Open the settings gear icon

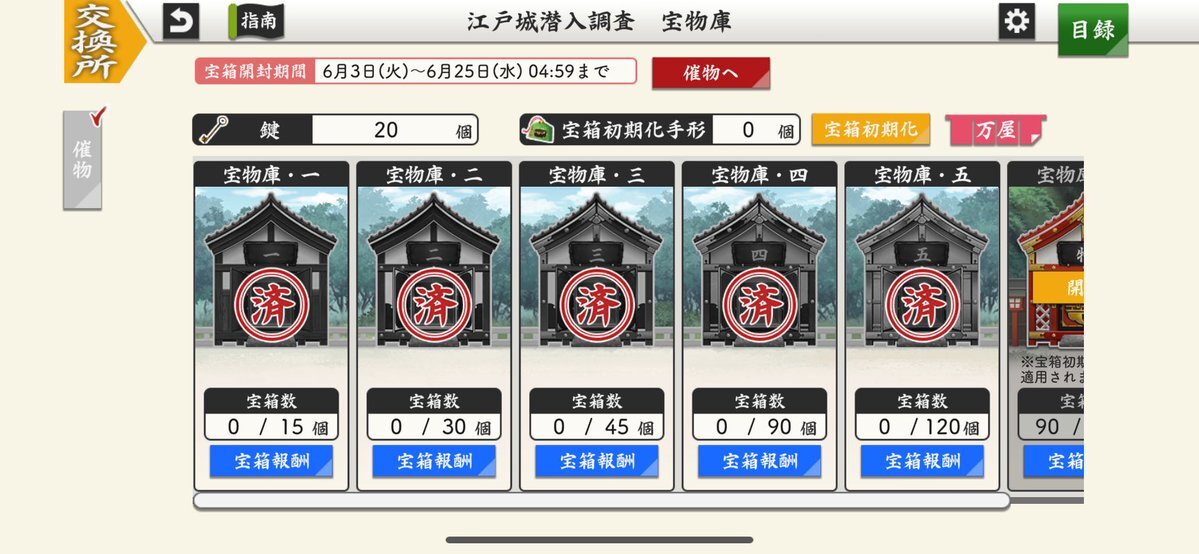[1016, 21]
